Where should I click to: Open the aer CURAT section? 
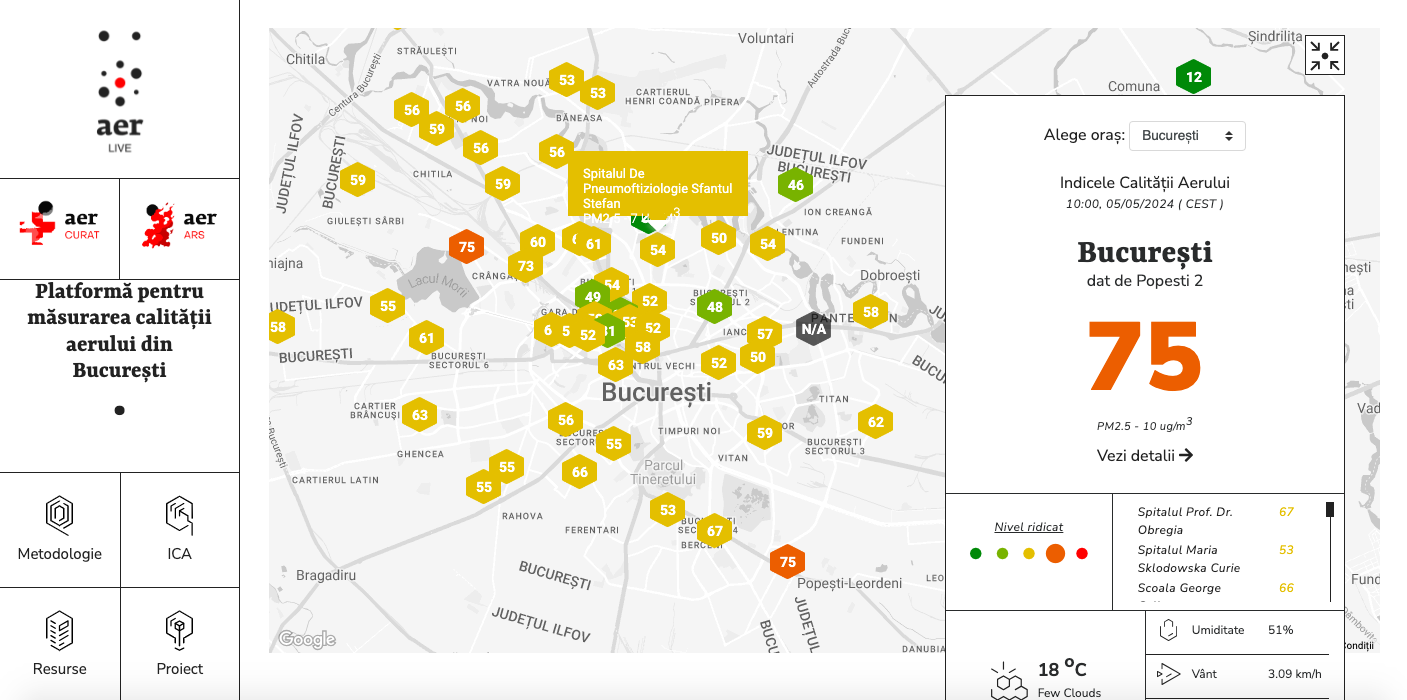[60, 227]
